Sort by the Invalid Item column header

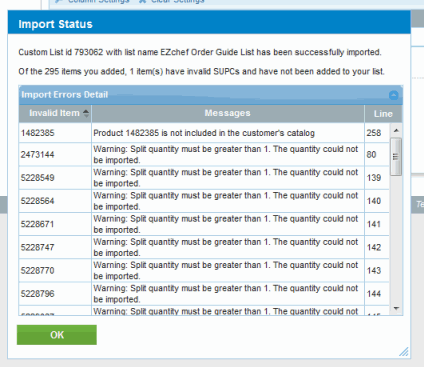coord(55,113)
